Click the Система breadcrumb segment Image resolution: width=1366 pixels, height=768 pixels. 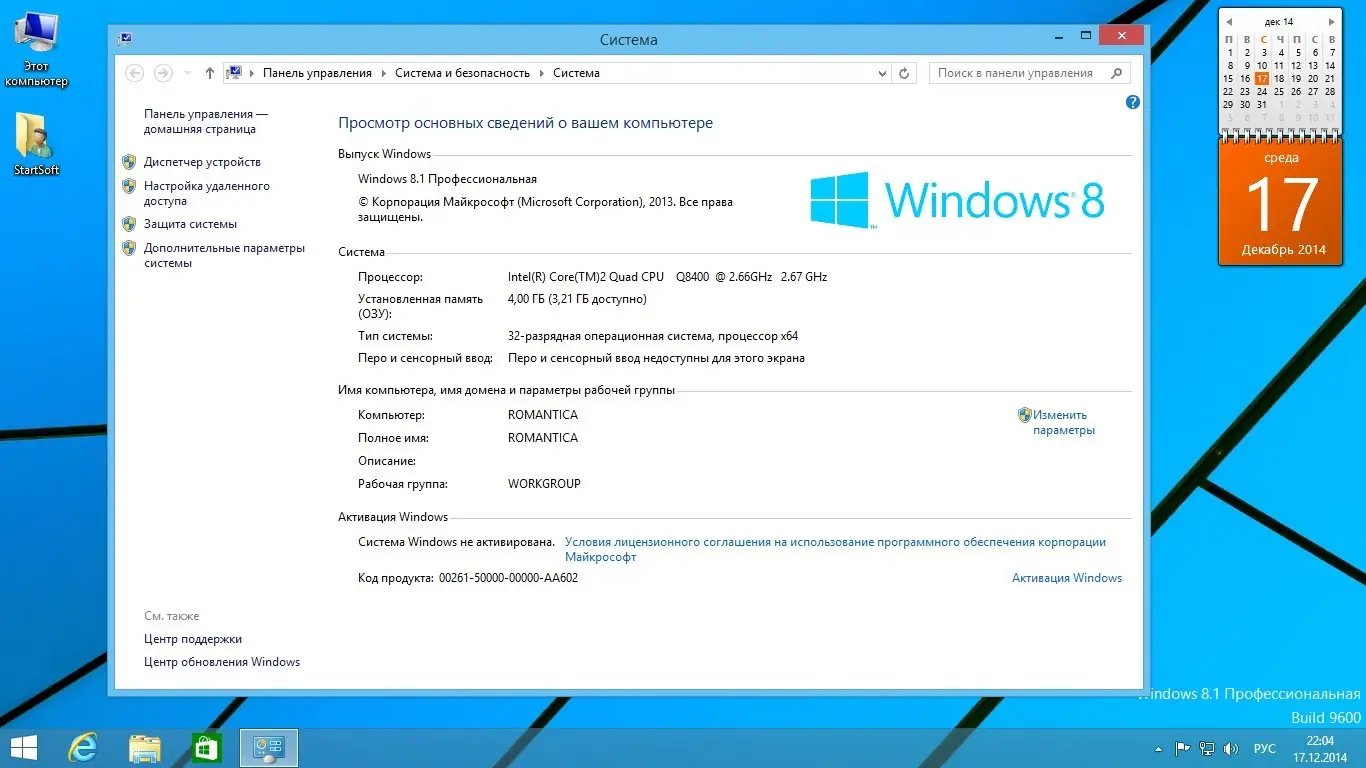click(576, 73)
